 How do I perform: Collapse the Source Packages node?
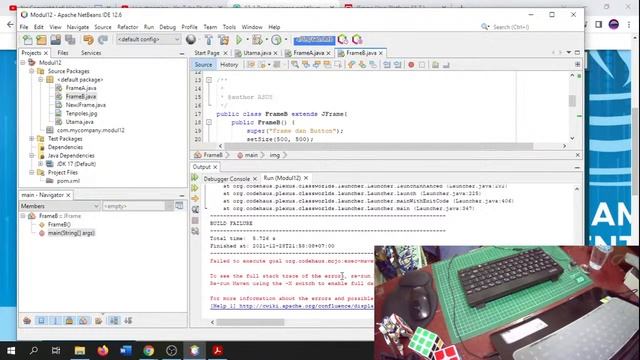(x=31, y=71)
